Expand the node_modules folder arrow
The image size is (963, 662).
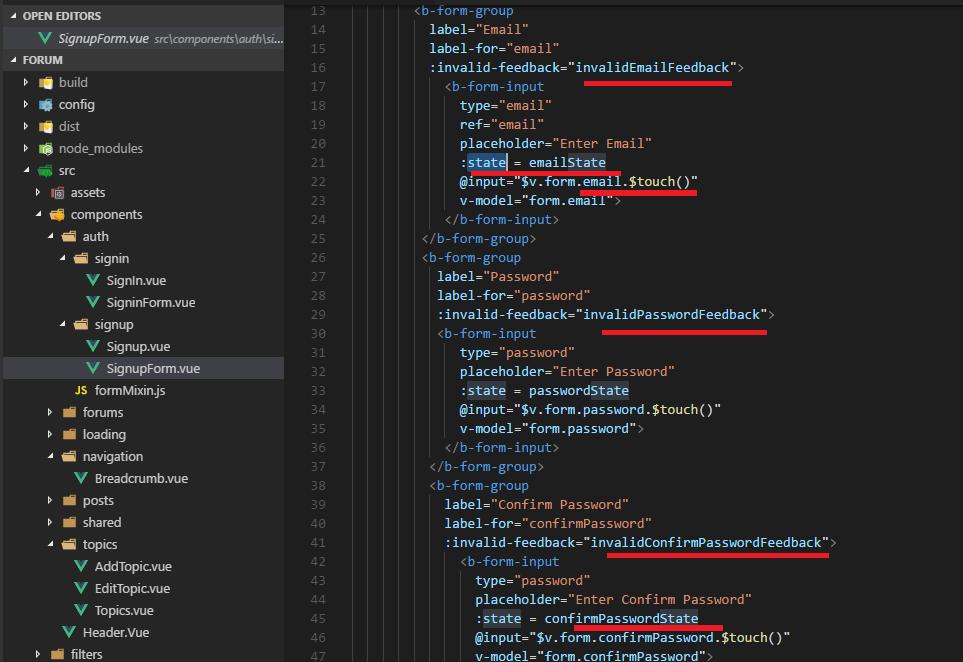26,149
